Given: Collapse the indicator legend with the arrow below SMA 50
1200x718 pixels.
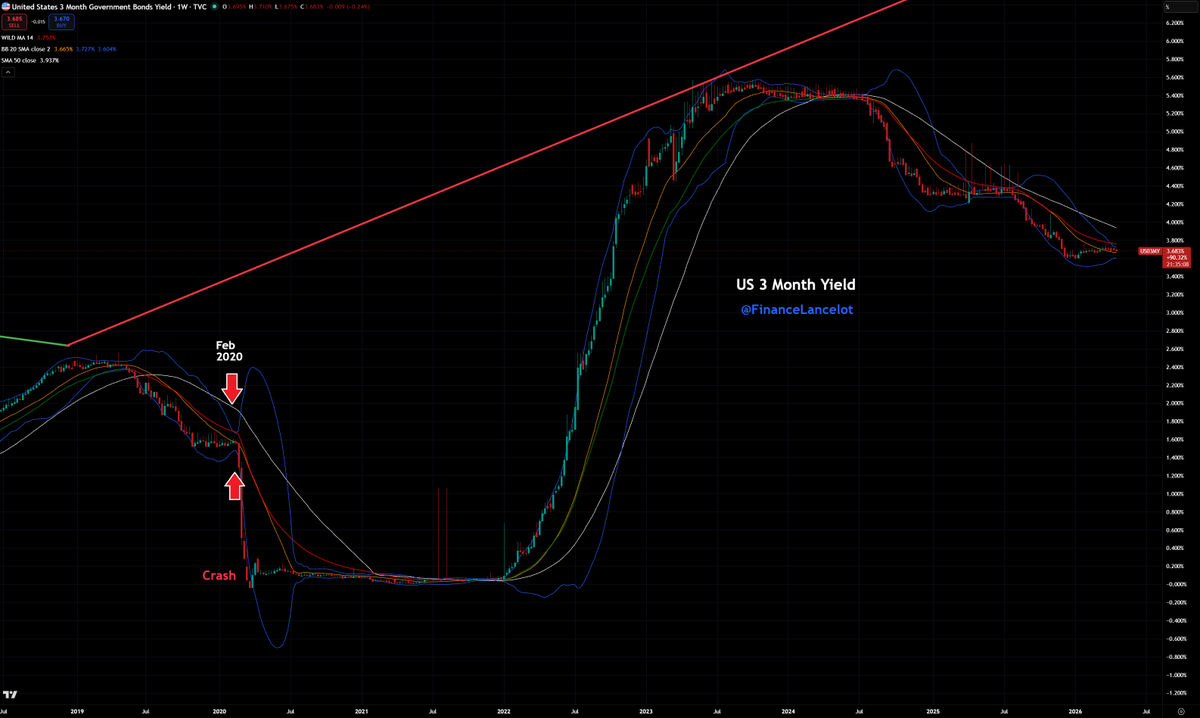Looking at the screenshot, I should click(8, 72).
